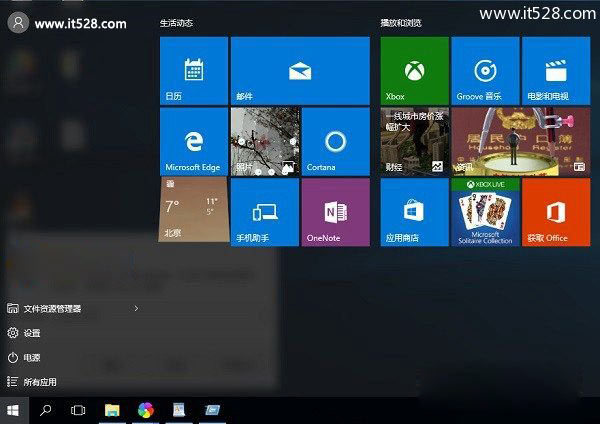
Task: Open the Finance (财经) news tile
Action: pyautogui.click(x=414, y=142)
